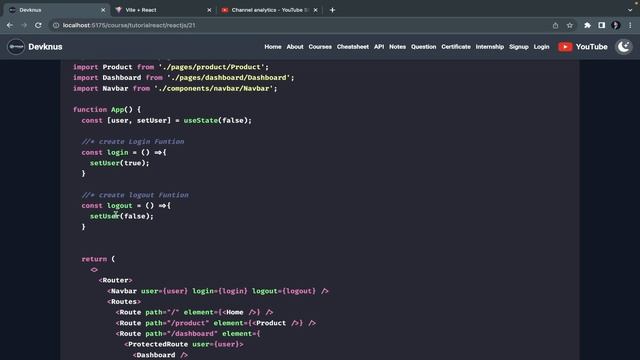The width and height of the screenshot is (640, 360).
Task: Click 'useState(false)' in code
Action: [216, 120]
